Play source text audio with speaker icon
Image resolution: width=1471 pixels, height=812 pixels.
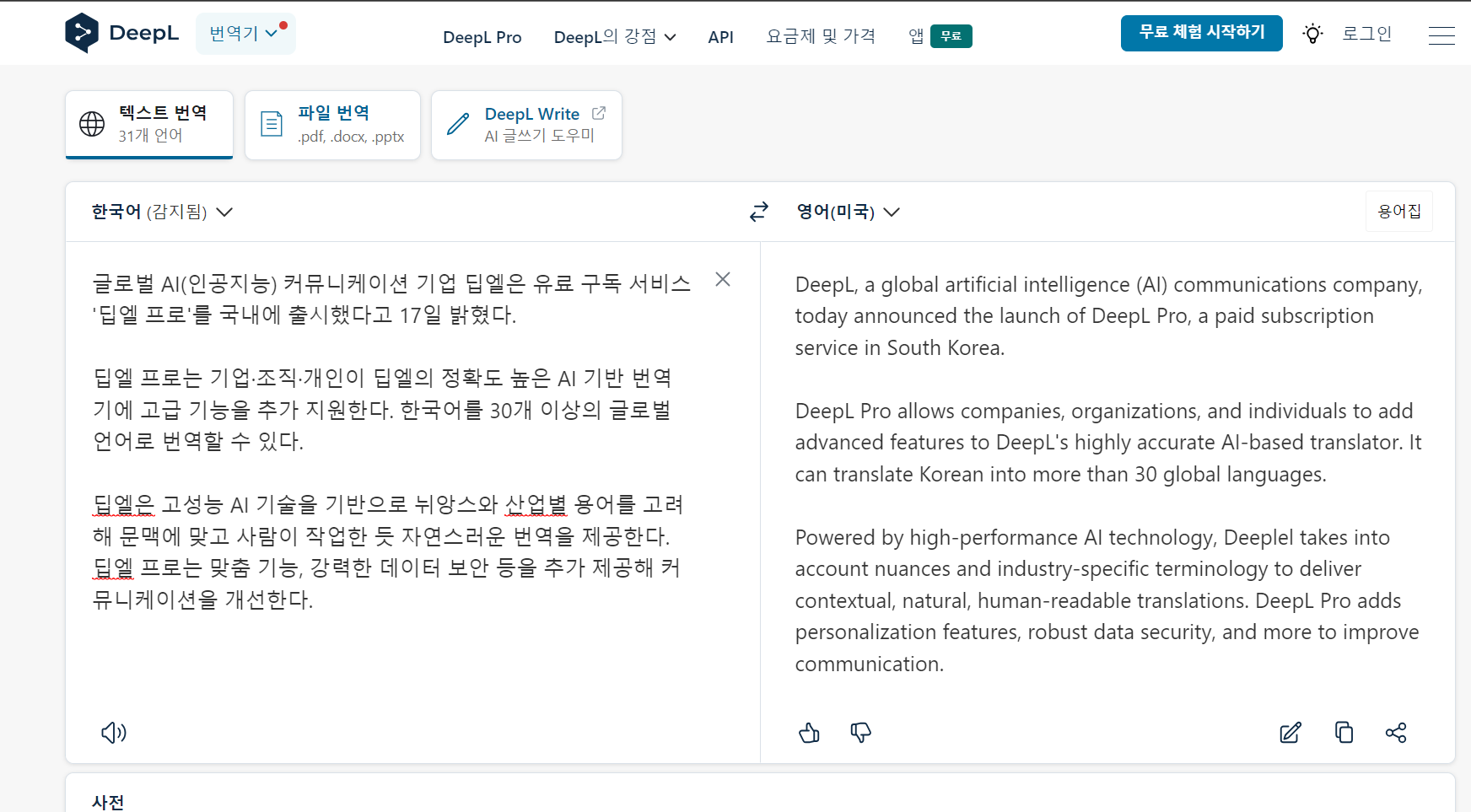pyautogui.click(x=114, y=733)
